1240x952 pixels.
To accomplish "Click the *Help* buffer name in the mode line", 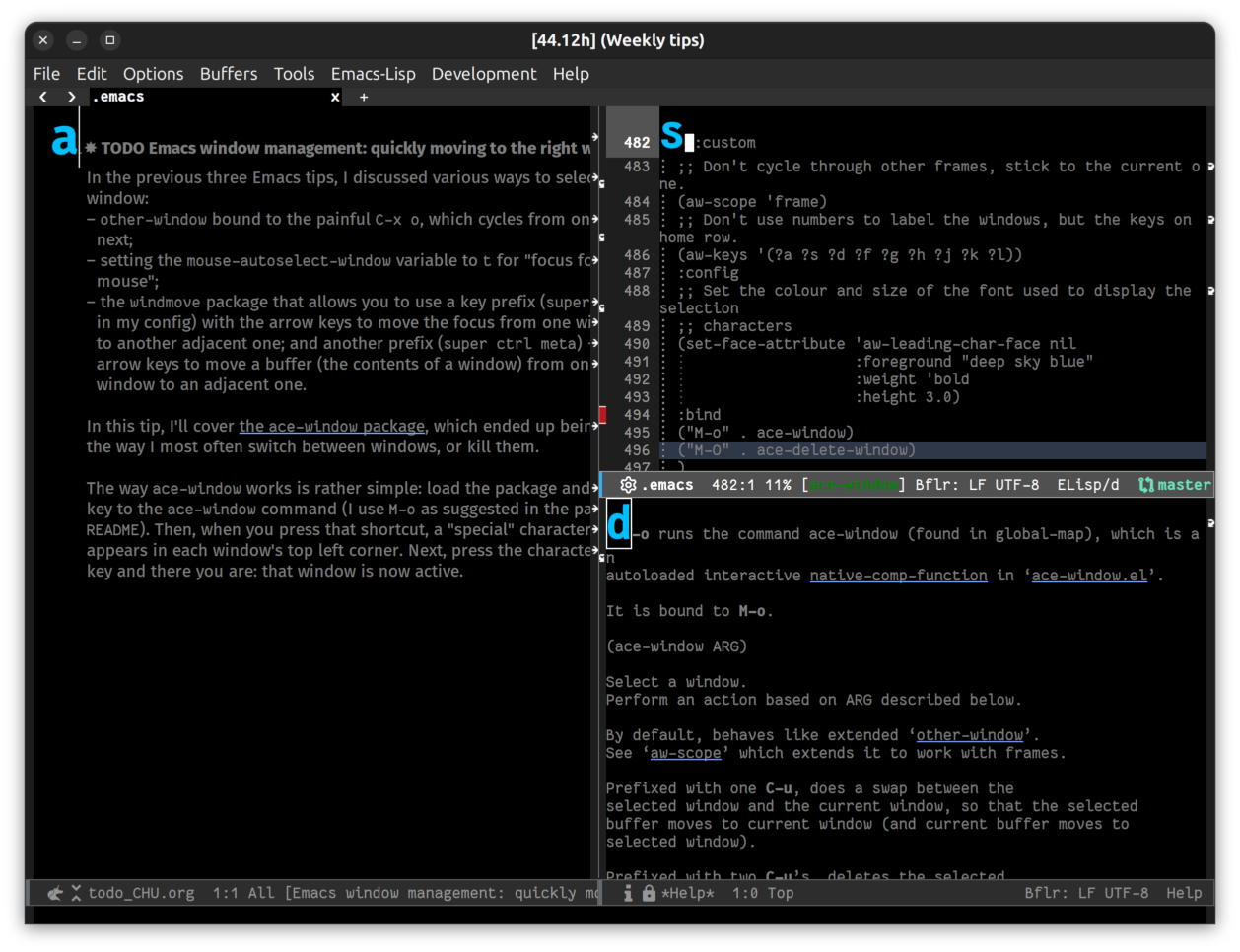I will pyautogui.click(x=687, y=893).
